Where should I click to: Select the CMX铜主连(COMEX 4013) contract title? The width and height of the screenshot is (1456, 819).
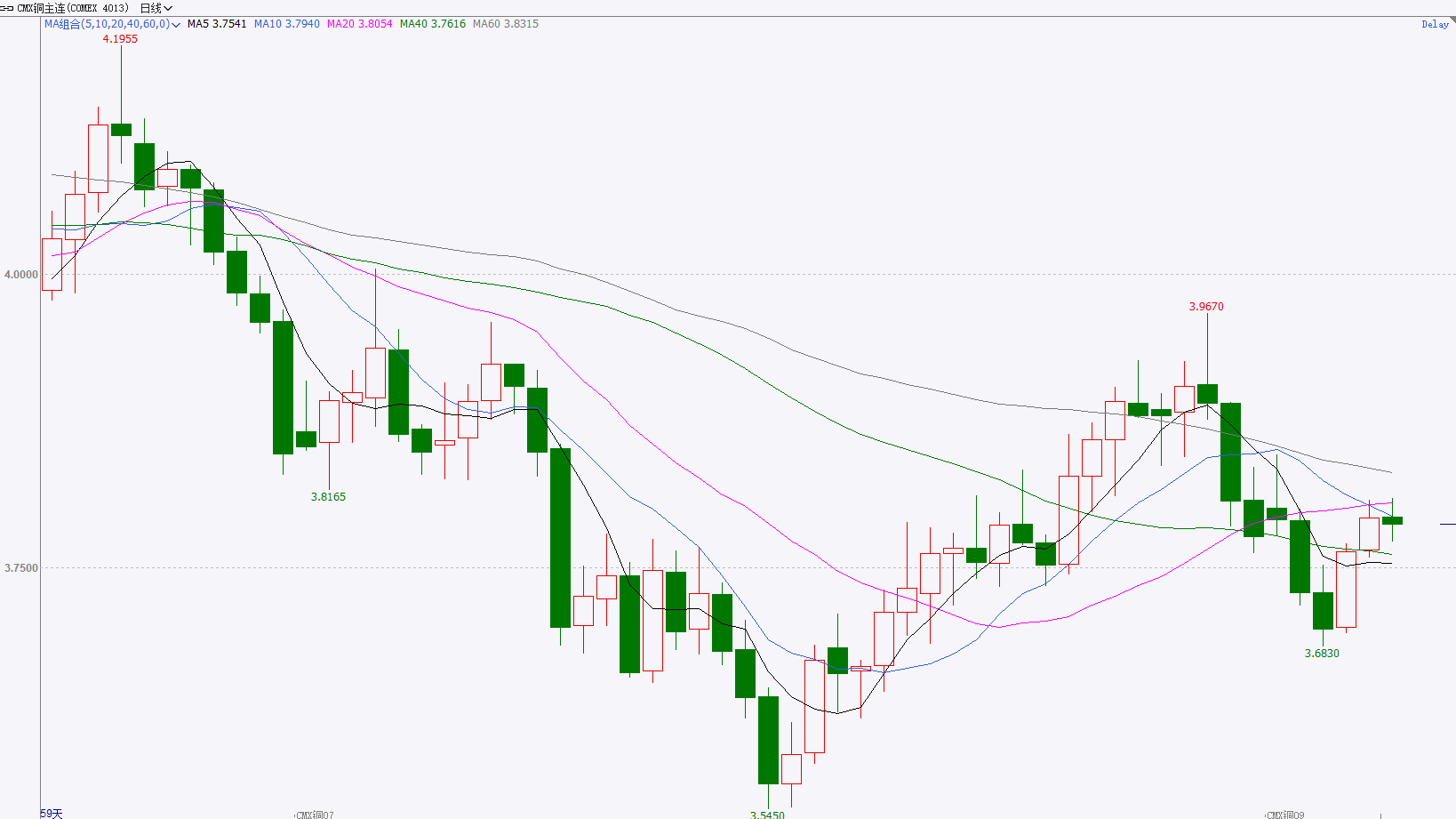pos(73,8)
